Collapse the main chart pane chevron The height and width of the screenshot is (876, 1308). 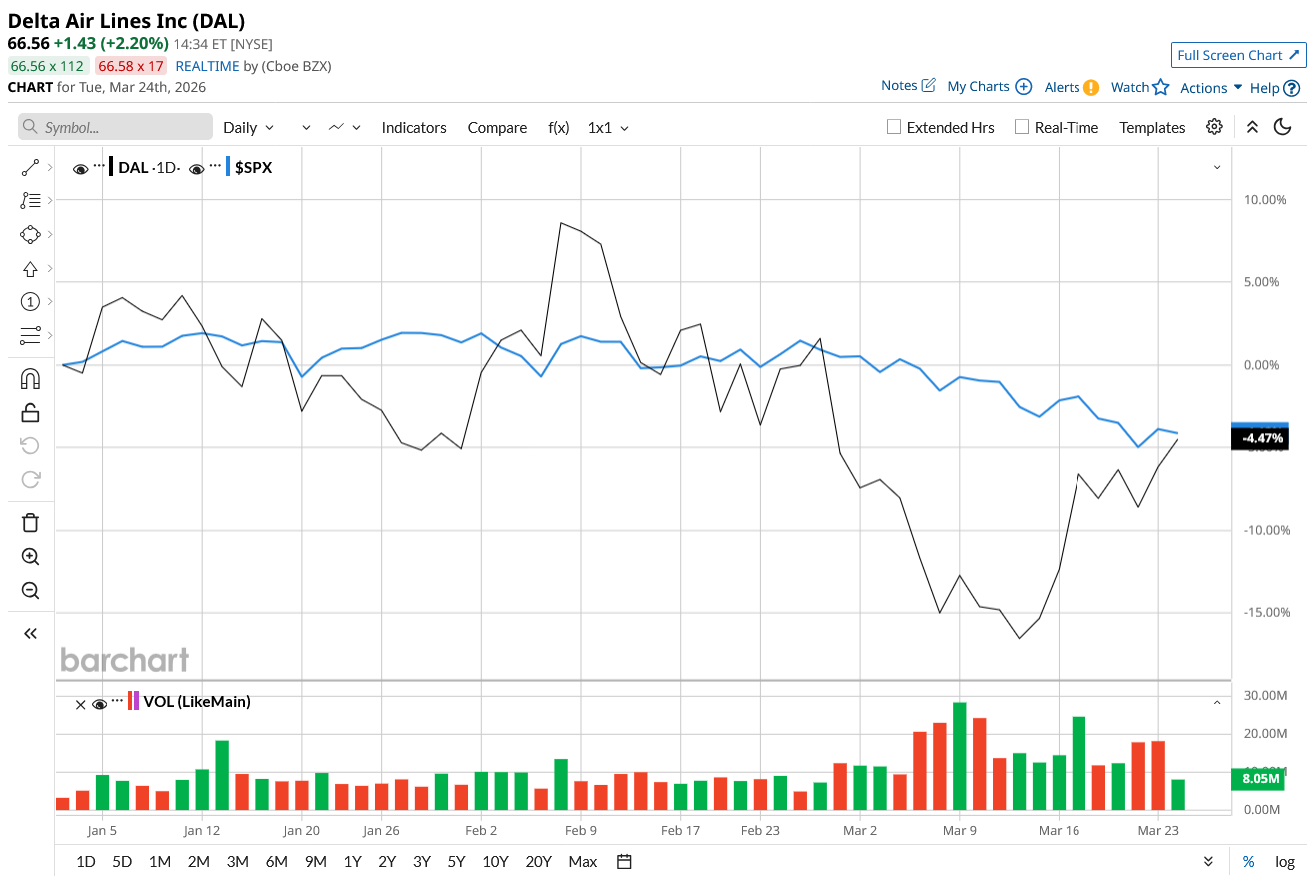1217,168
